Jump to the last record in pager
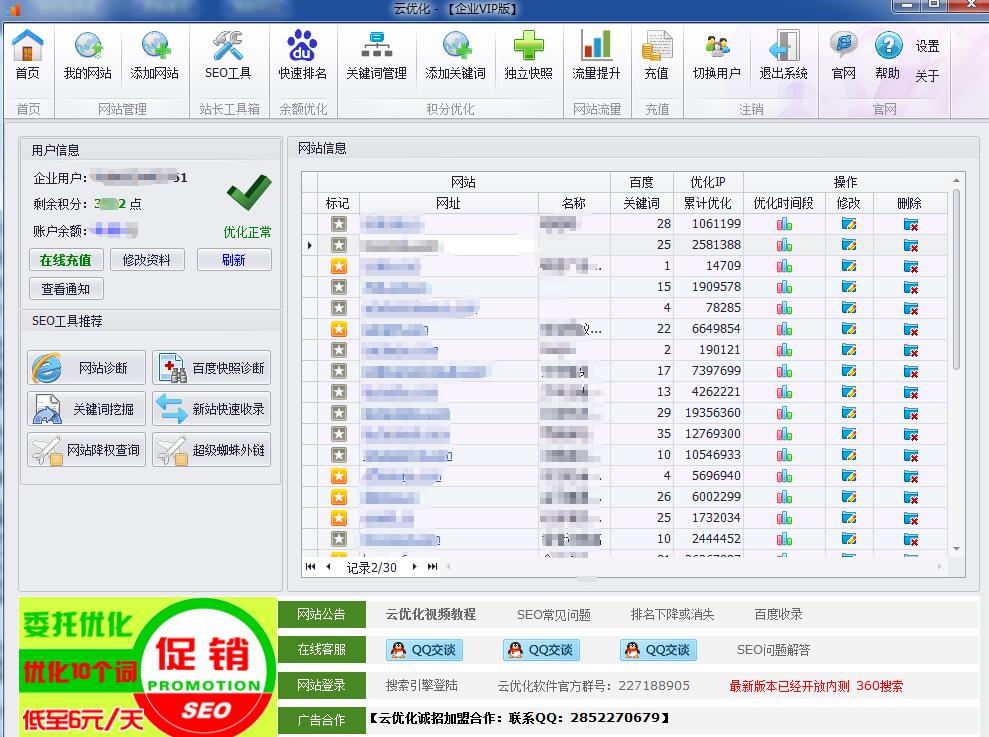 (432, 567)
